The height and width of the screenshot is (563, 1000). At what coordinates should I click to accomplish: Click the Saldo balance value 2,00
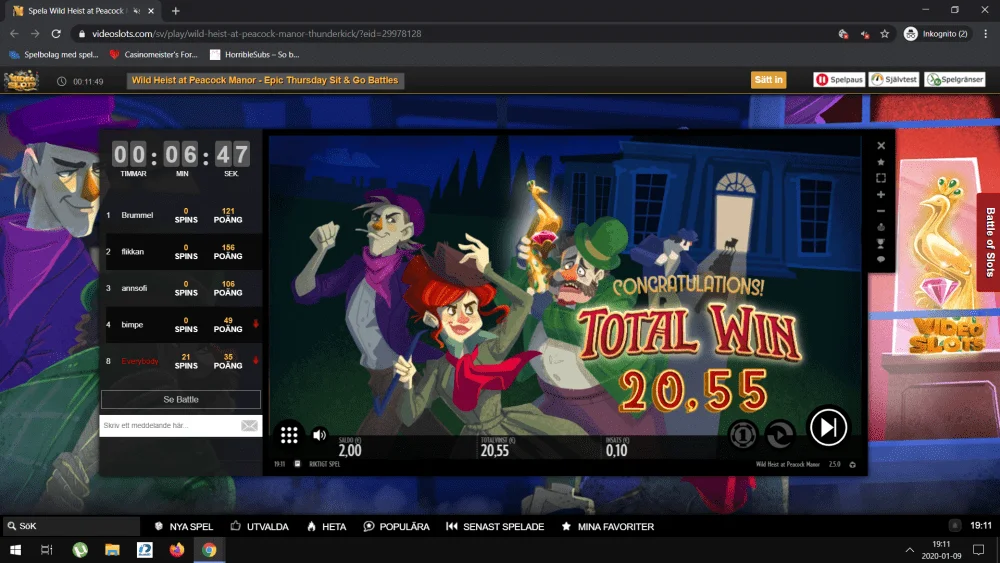tap(349, 450)
